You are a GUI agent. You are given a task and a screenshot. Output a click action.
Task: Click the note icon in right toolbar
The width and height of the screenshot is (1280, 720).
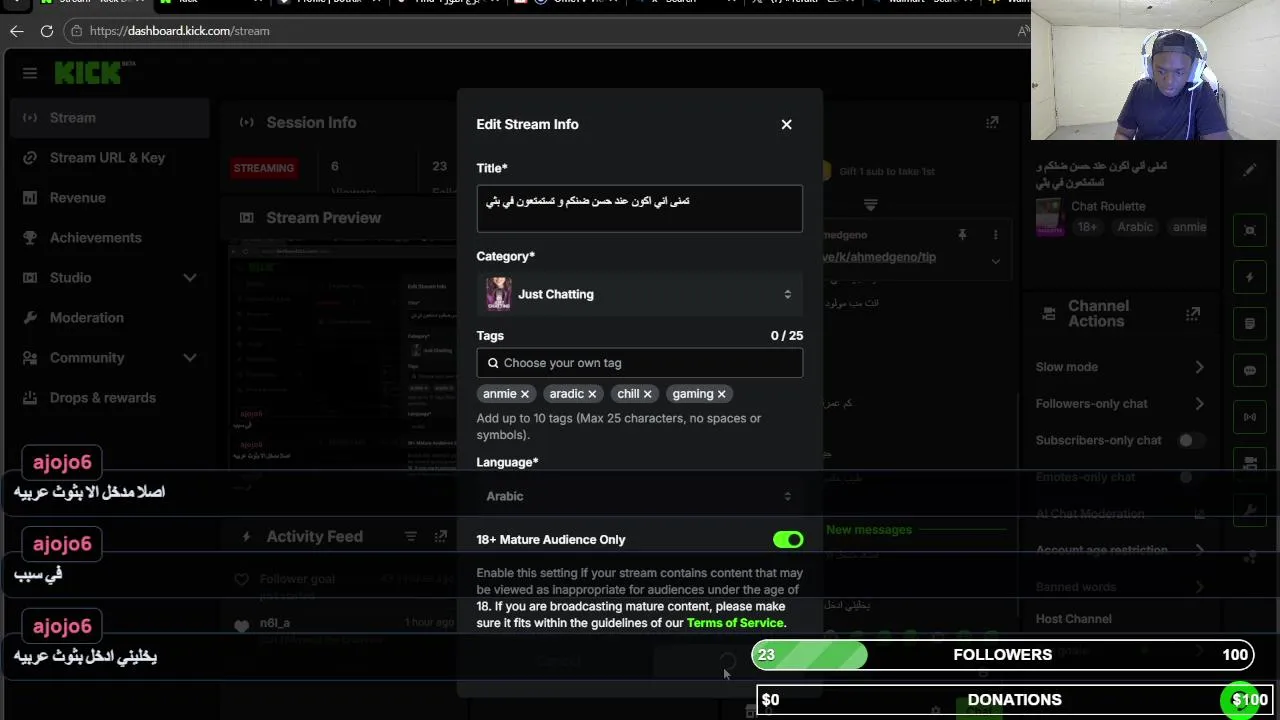tap(1250, 324)
